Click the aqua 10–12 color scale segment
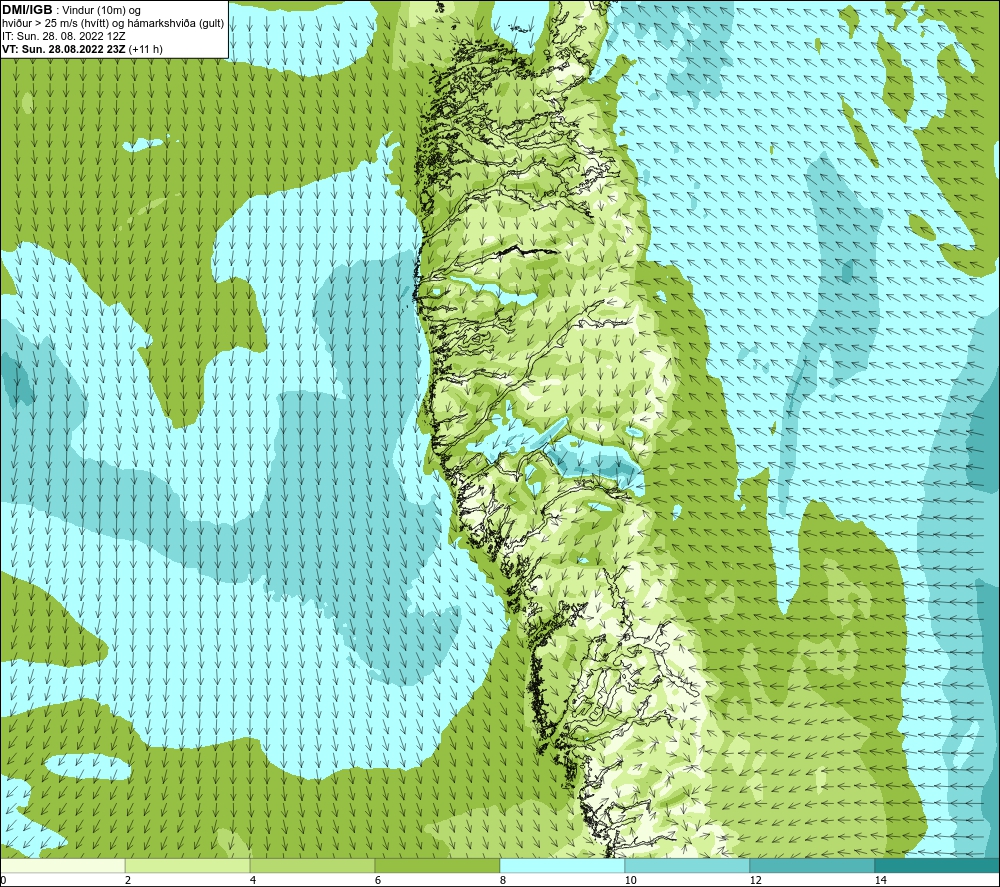This screenshot has width=1000, height=887. coord(687,866)
